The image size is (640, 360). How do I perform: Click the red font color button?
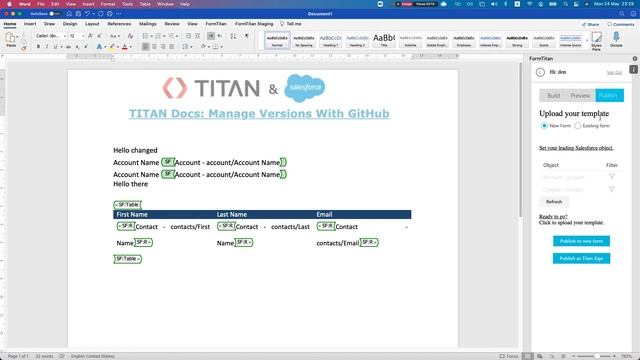coord(124,47)
